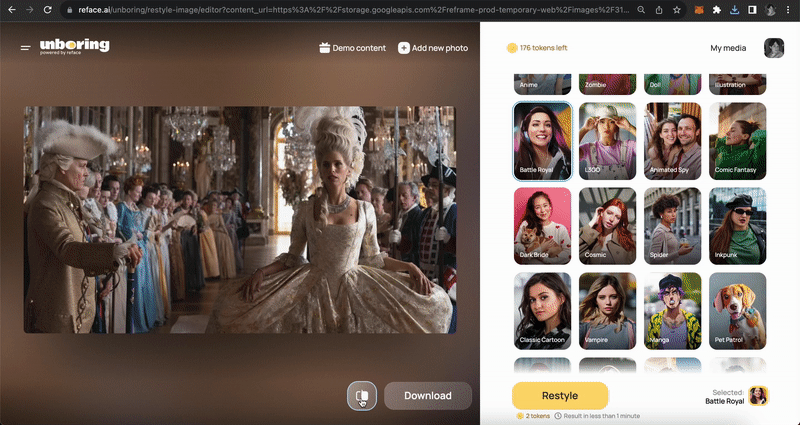800x425 pixels.
Task: Select the Cosmic style
Action: click(x=607, y=226)
